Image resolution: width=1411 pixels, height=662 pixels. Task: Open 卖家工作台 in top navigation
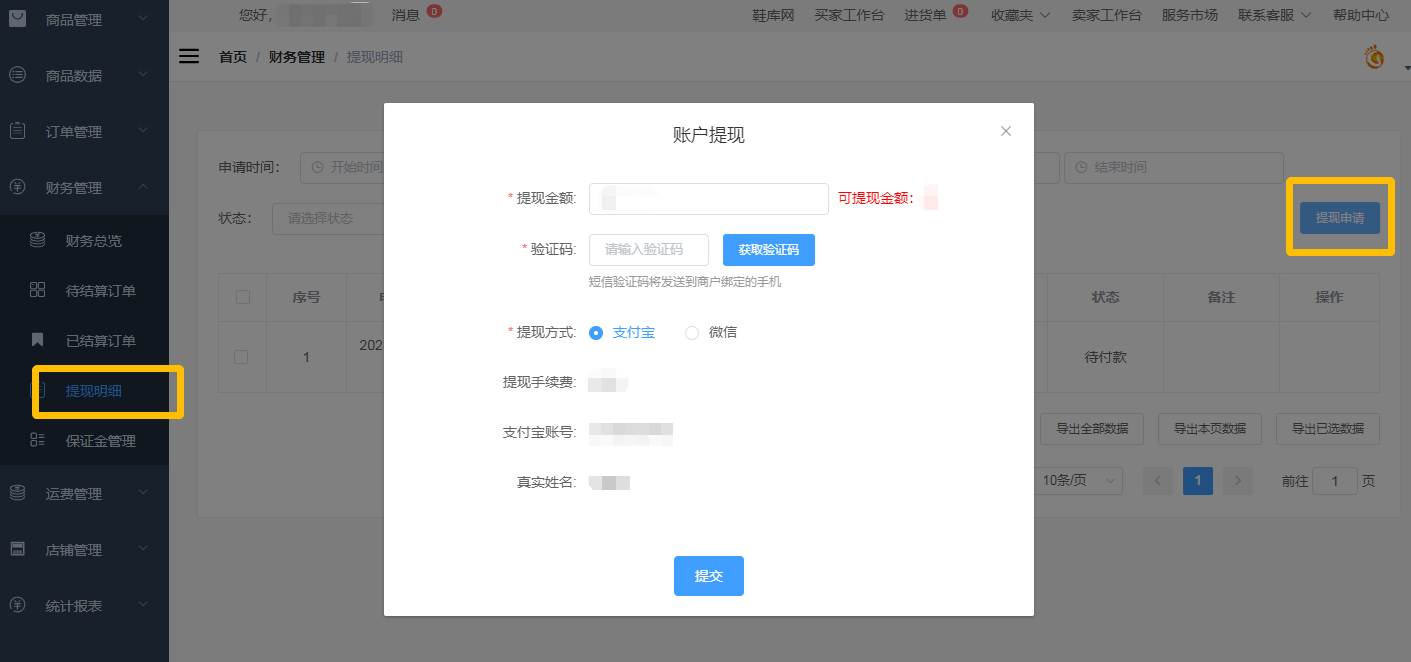[1105, 15]
